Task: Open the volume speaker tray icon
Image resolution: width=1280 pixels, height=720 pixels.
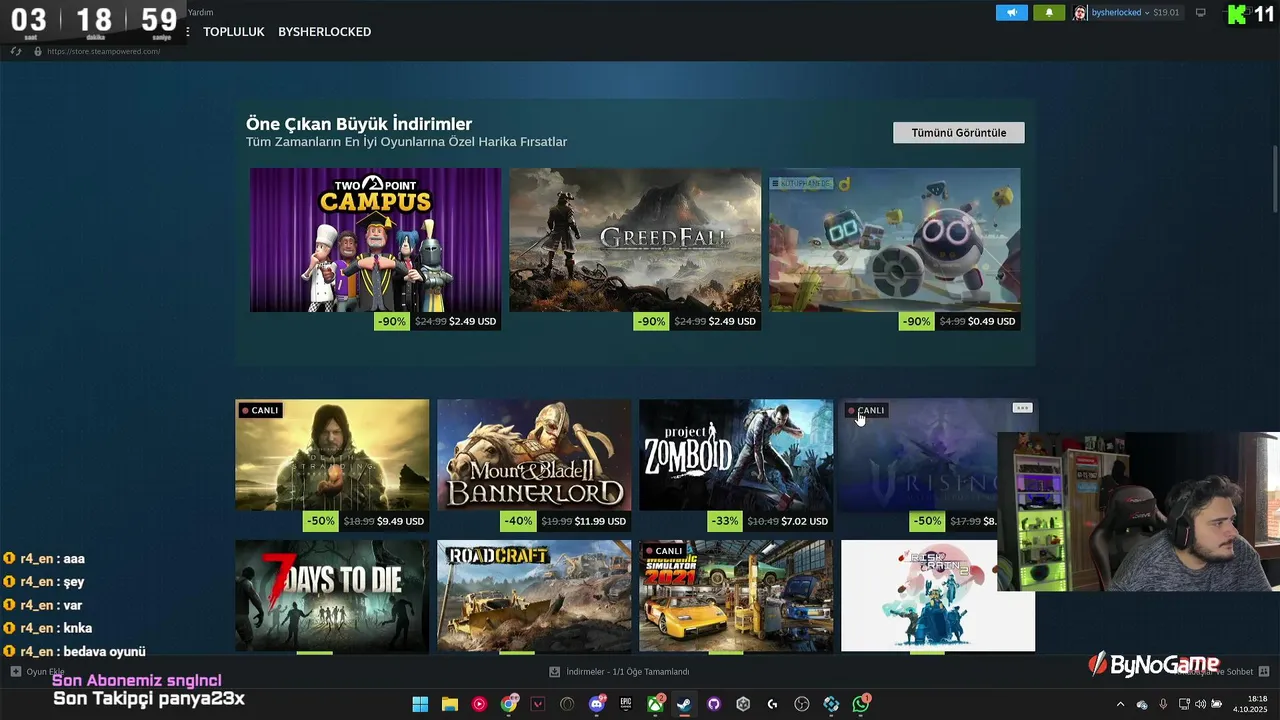Action: [1200, 704]
